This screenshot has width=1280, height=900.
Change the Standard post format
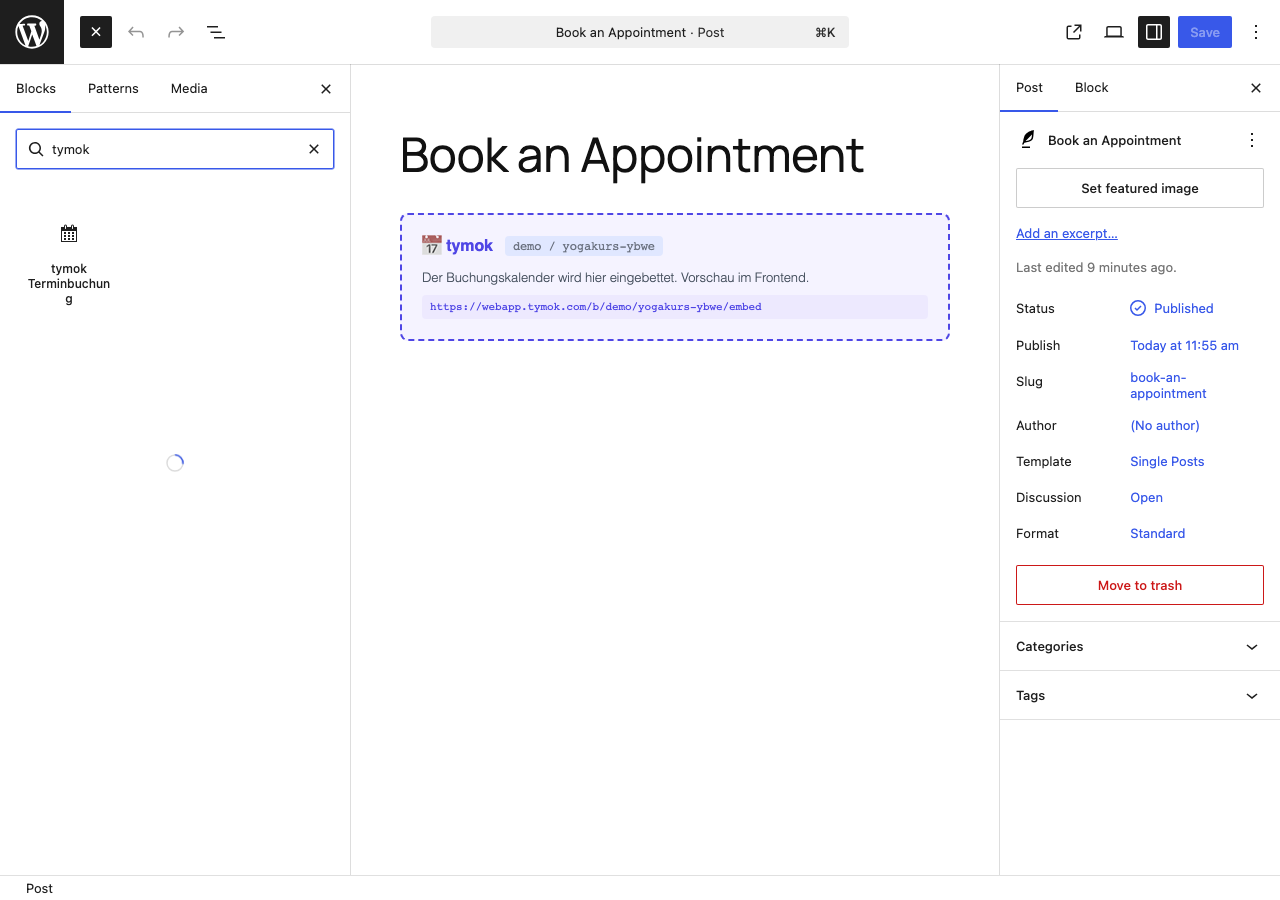point(1157,533)
